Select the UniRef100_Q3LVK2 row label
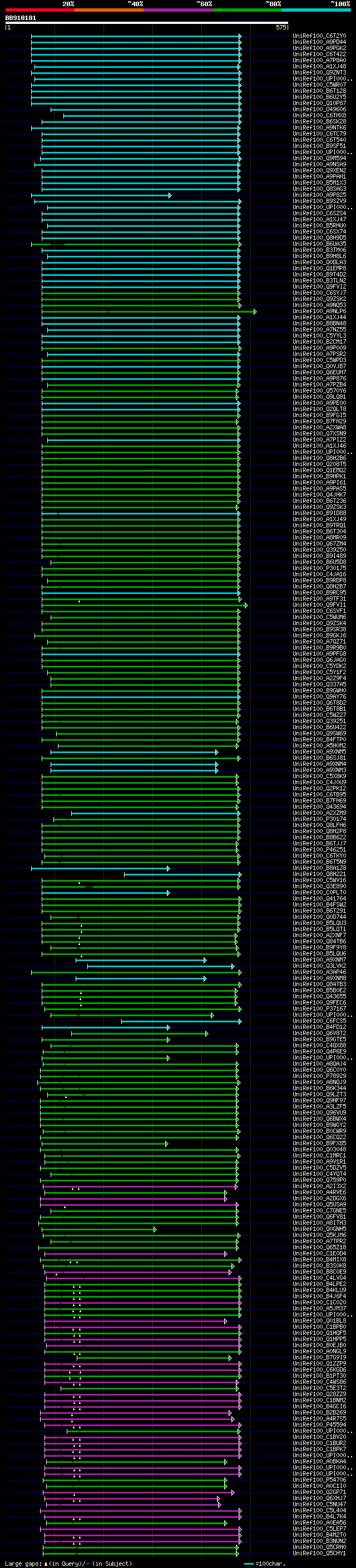Image resolution: width=356 pixels, height=1568 pixels. tap(319, 966)
